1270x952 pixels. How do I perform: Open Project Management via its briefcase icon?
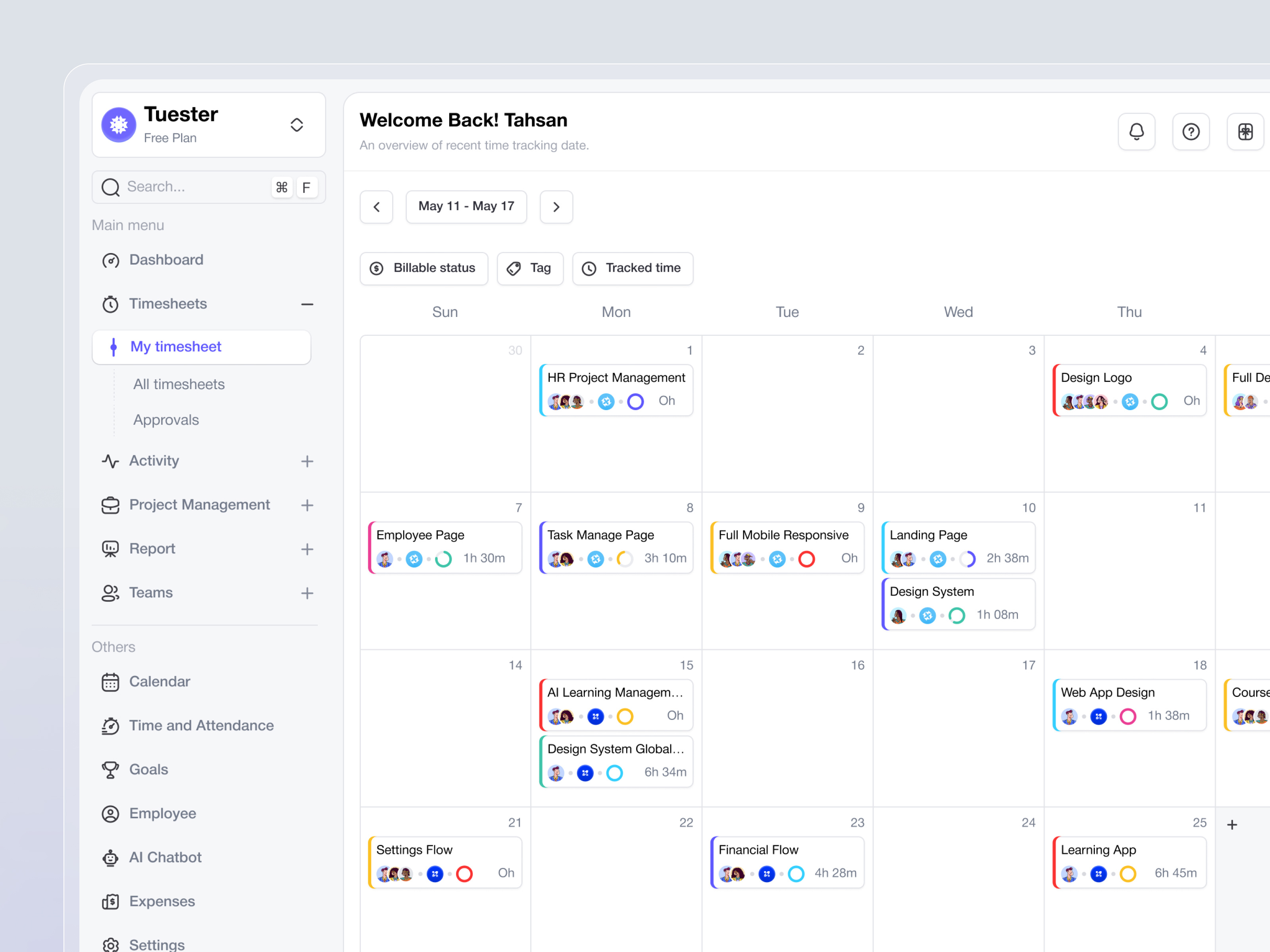click(110, 505)
